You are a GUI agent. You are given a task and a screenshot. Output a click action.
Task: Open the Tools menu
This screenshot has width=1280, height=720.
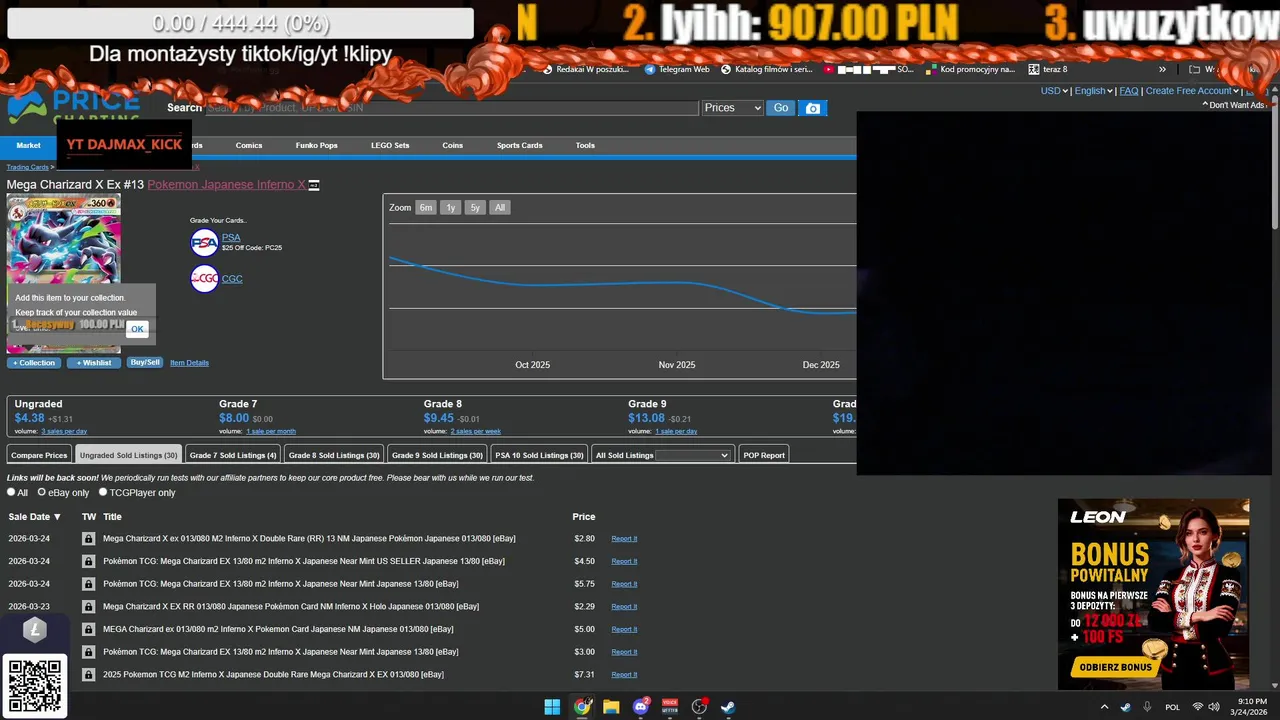pos(585,146)
